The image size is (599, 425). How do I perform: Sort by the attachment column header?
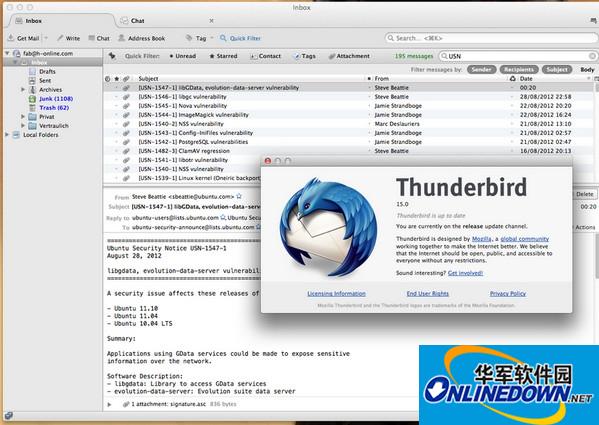pos(126,79)
